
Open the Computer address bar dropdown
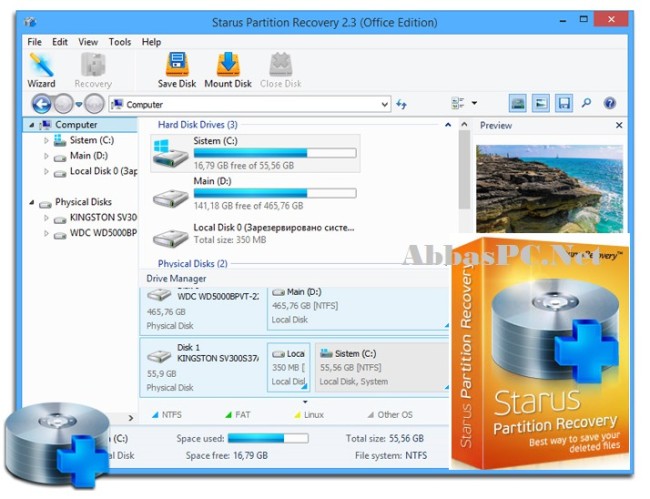coord(385,104)
